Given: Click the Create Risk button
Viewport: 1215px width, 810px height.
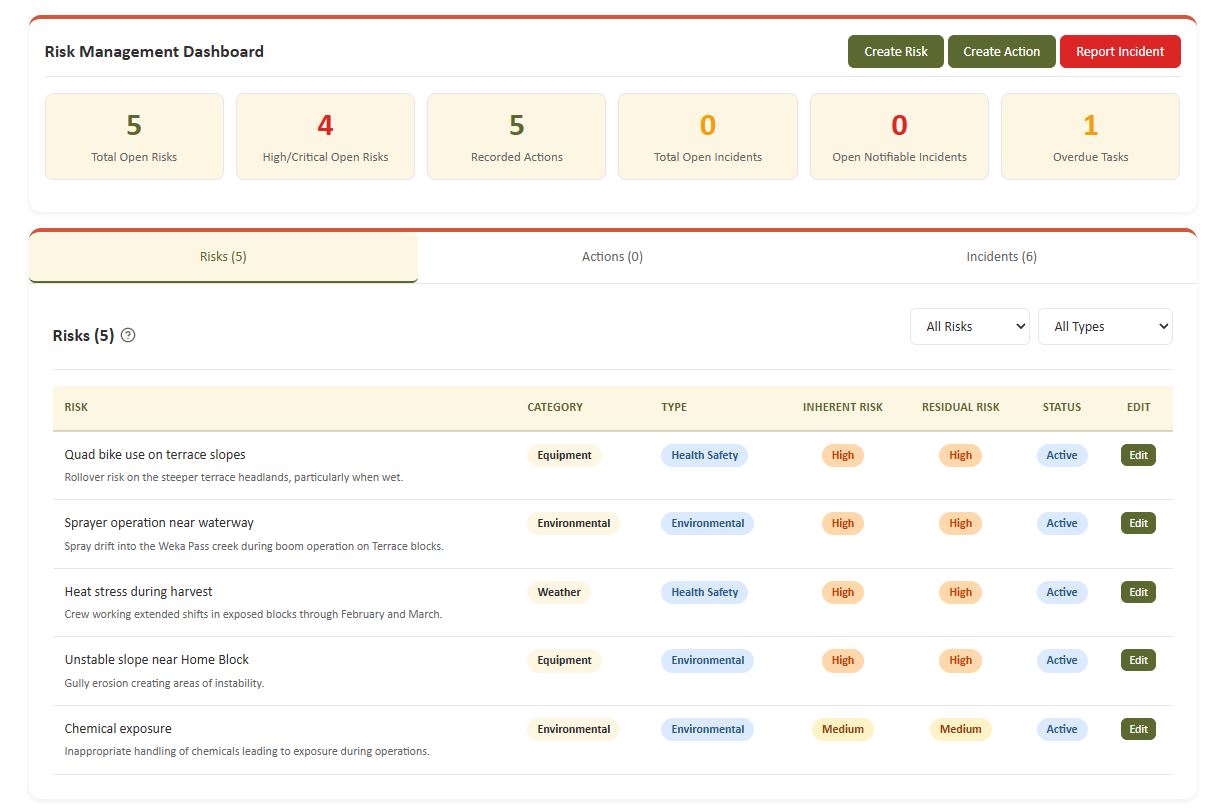Looking at the screenshot, I should coord(895,52).
